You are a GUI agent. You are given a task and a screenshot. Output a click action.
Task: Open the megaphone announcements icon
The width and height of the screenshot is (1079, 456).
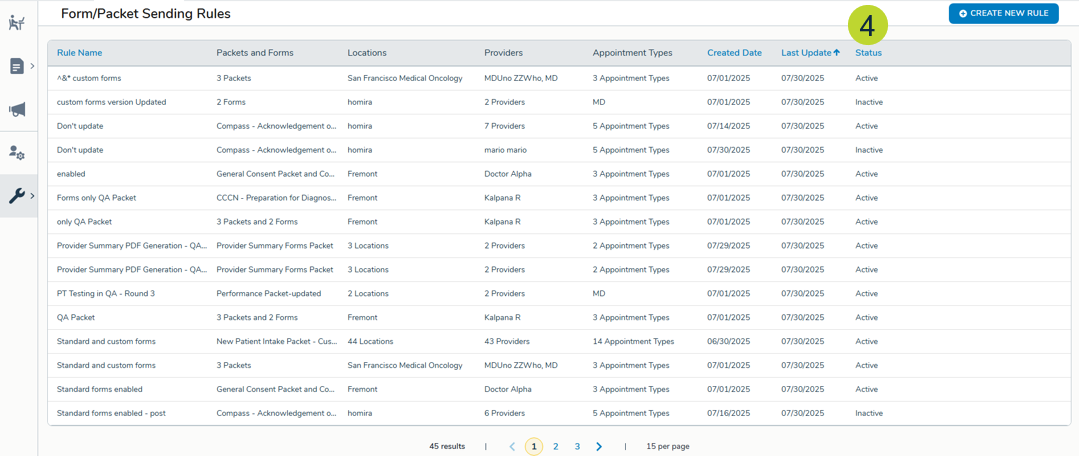[x=17, y=109]
